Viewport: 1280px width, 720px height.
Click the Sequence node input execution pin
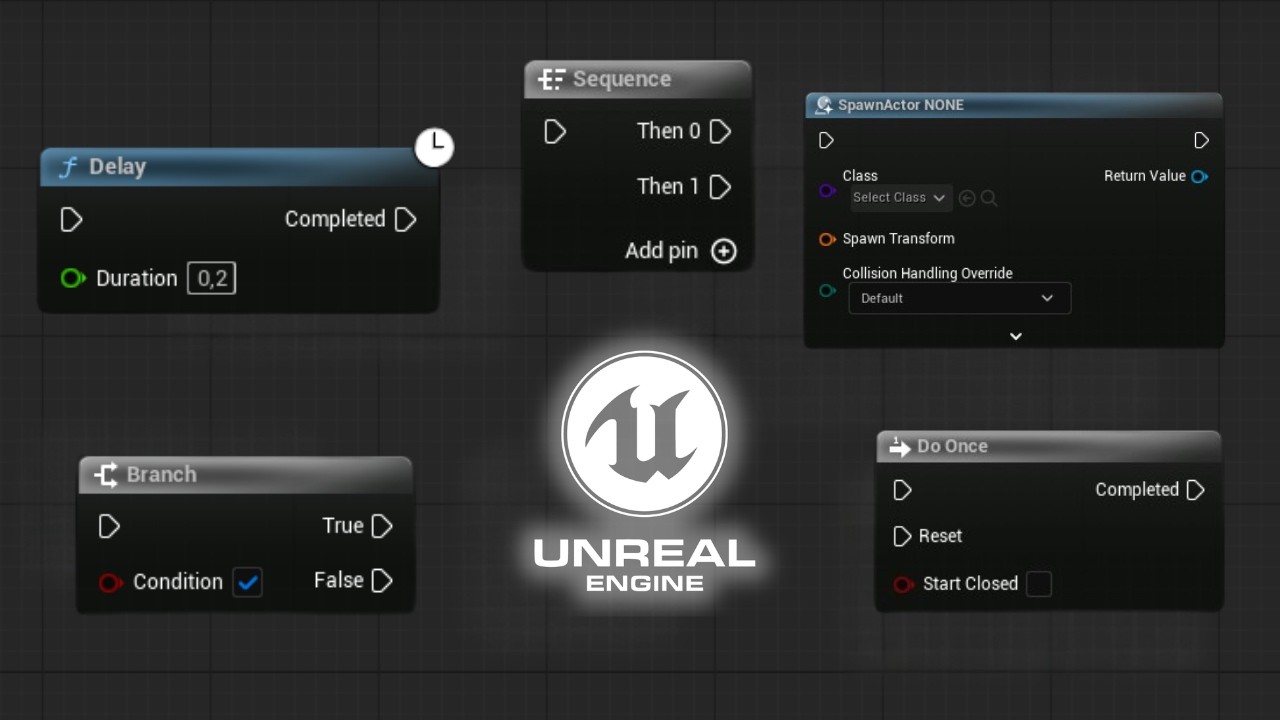tap(555, 131)
